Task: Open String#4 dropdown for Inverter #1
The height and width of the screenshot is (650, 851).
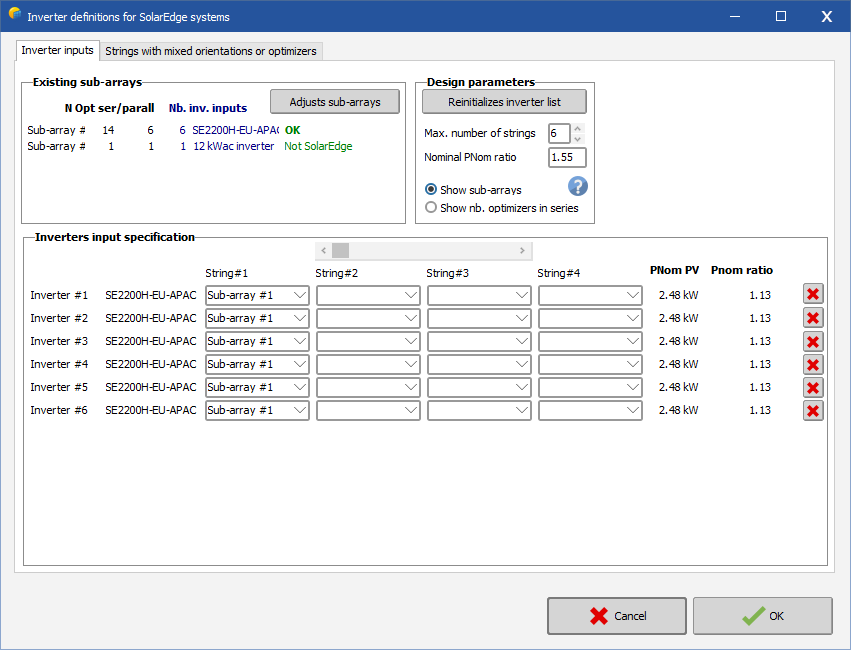Action: pos(590,295)
